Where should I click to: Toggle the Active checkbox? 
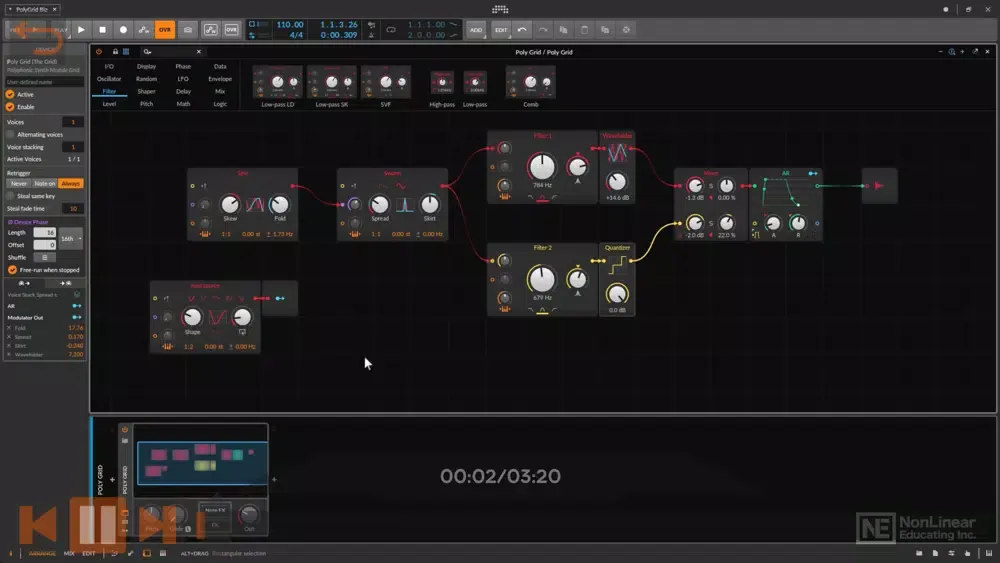[10, 94]
